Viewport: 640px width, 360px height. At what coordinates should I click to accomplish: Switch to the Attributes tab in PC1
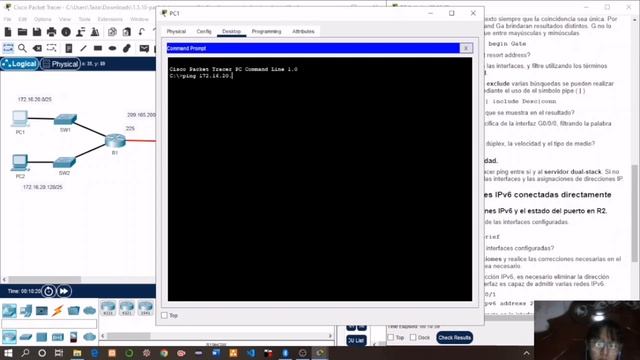coord(303,31)
